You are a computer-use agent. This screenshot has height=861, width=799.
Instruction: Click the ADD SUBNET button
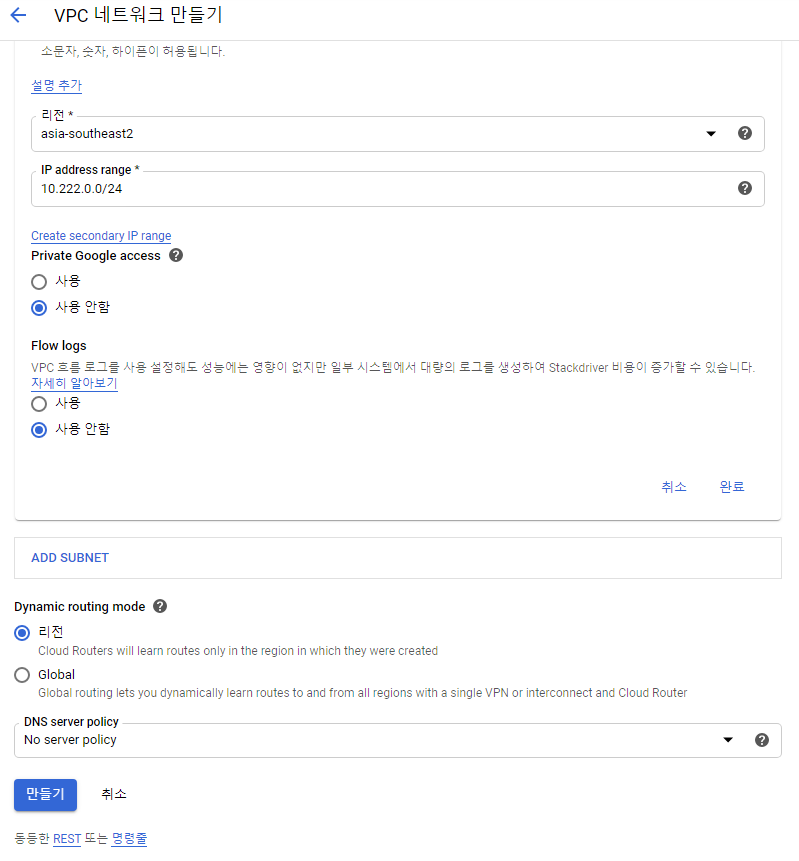click(70, 558)
